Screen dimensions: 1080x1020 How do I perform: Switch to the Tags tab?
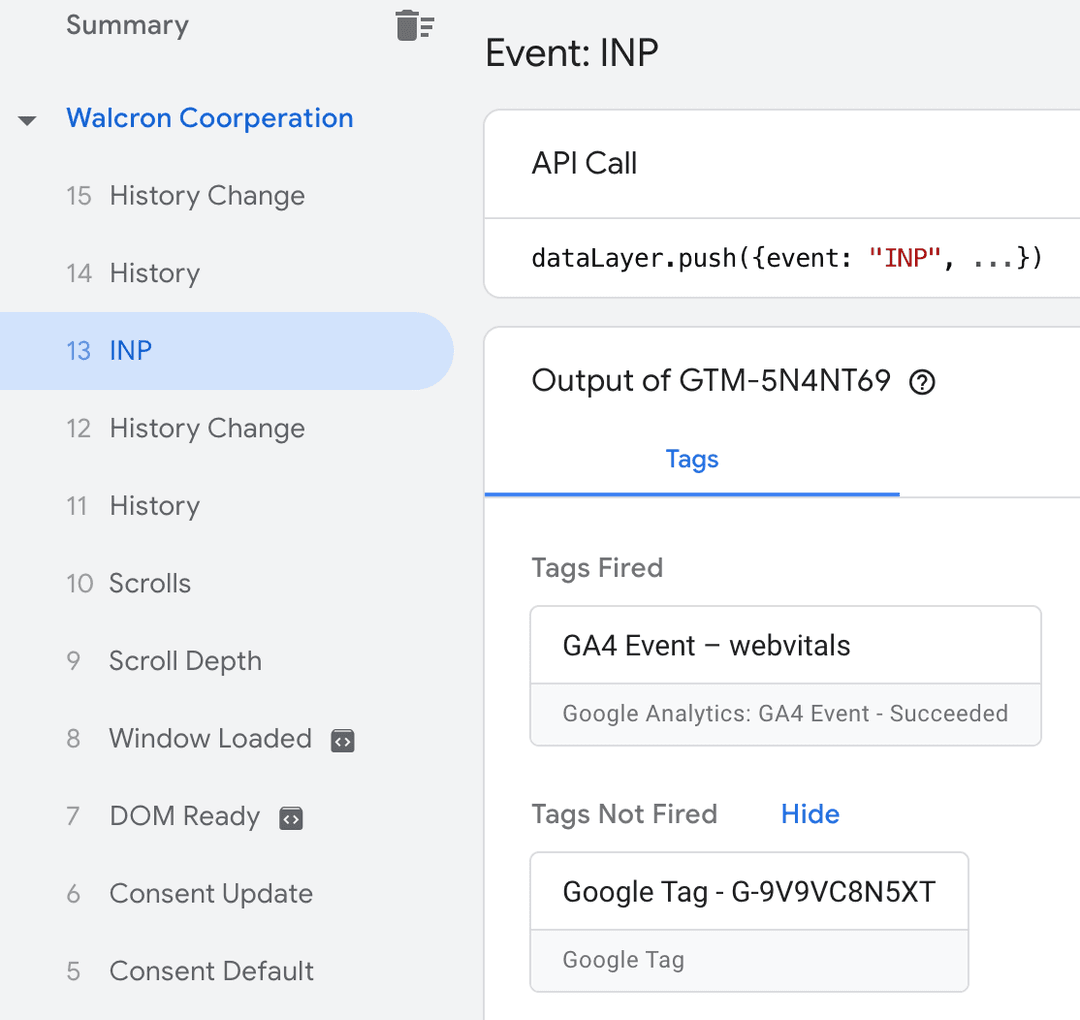pyautogui.click(x=691, y=459)
